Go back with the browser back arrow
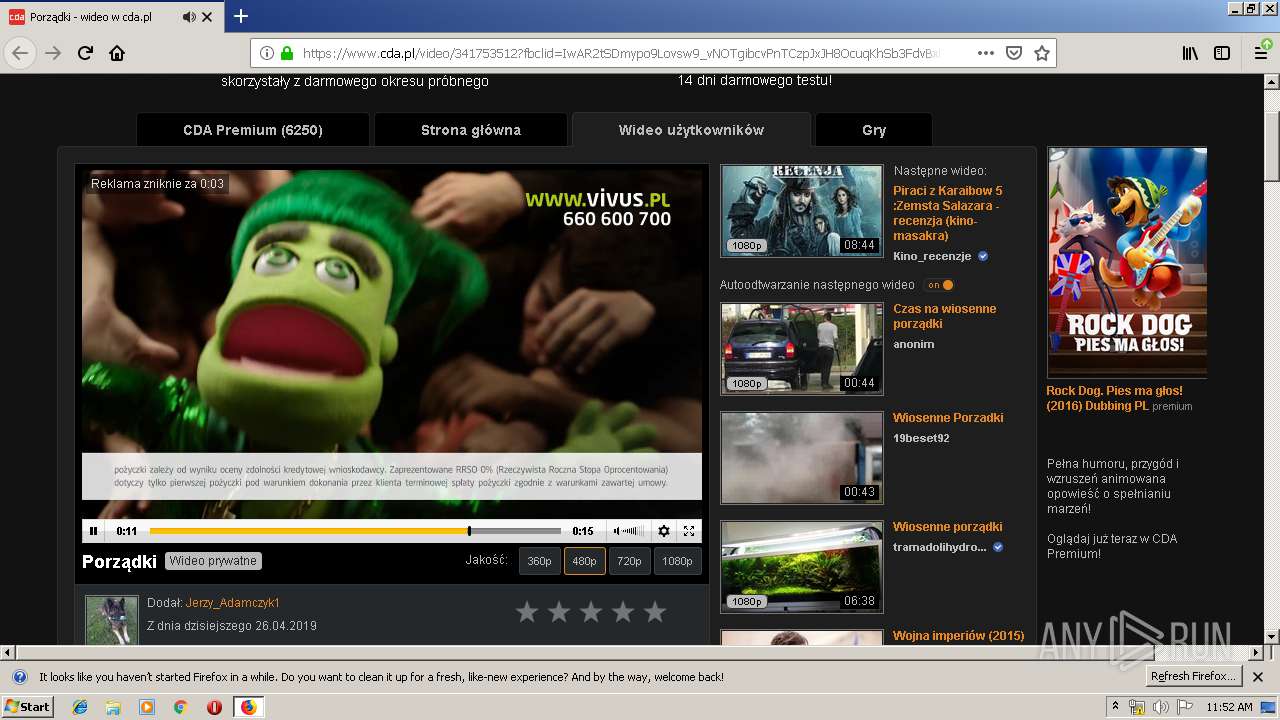 20,53
